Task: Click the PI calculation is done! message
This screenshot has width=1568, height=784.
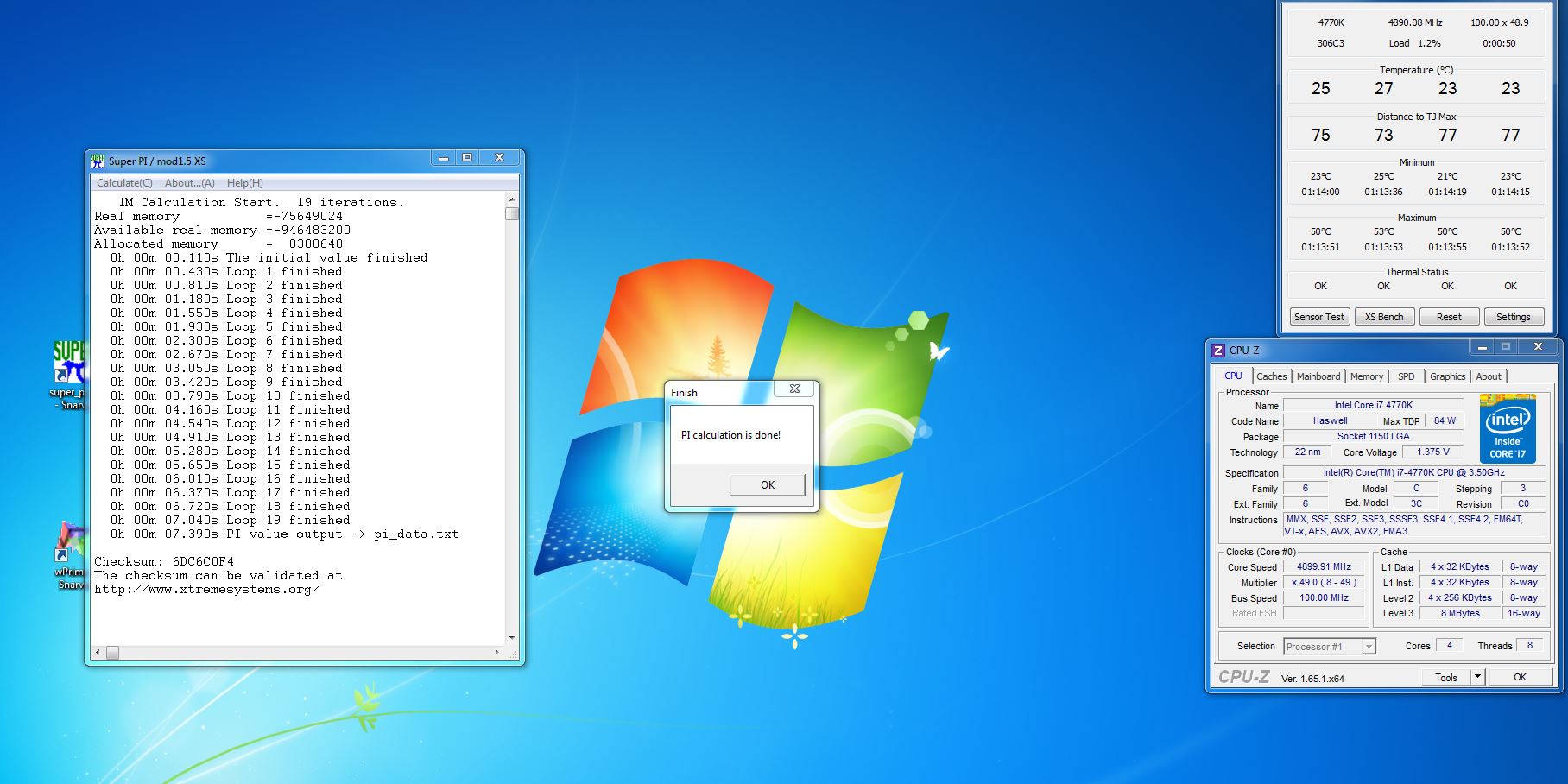Action: pos(730,434)
